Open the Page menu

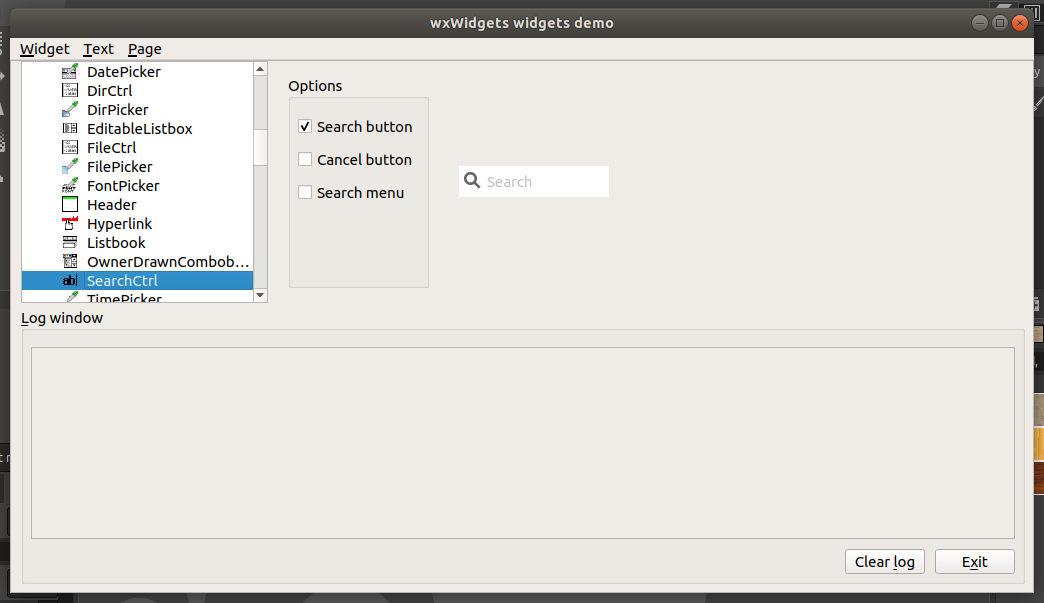[144, 48]
